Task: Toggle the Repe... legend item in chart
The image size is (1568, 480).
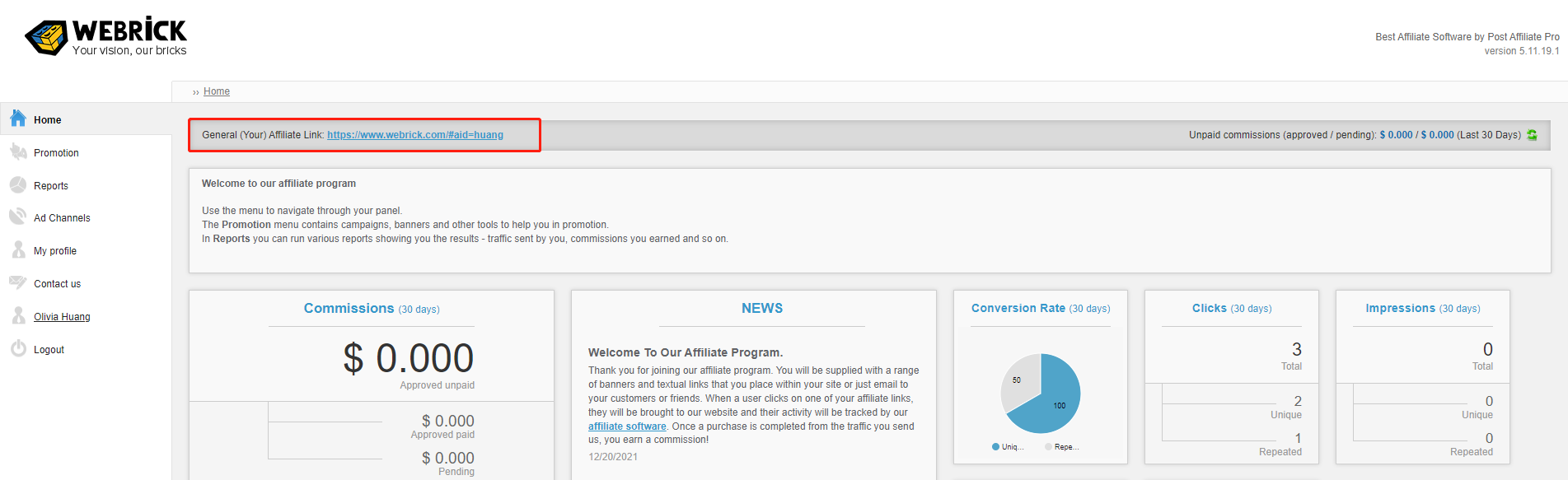Action: [x=1062, y=447]
